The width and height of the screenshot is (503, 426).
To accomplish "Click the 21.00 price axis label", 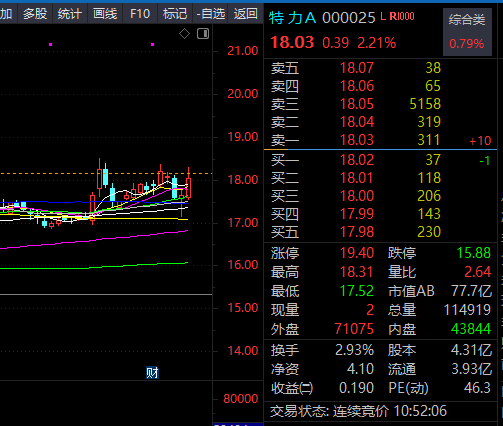I will point(243,51).
